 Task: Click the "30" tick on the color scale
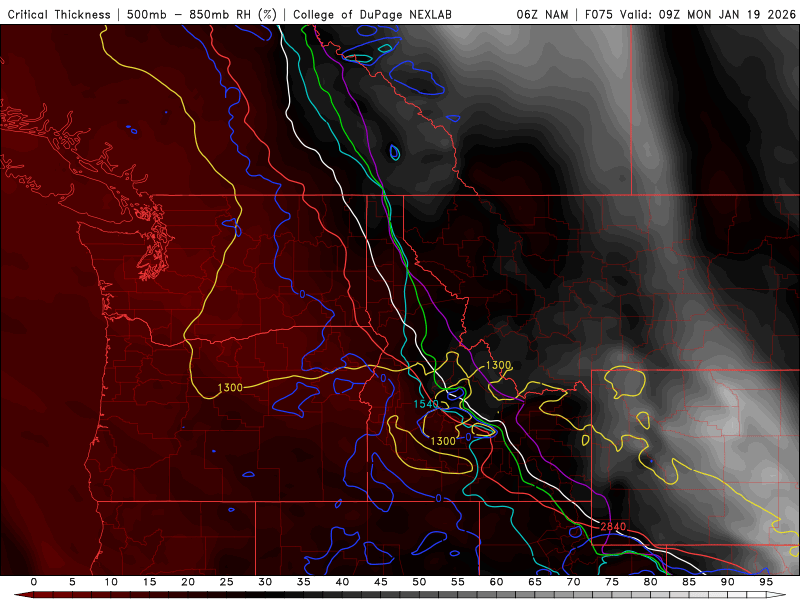265,582
